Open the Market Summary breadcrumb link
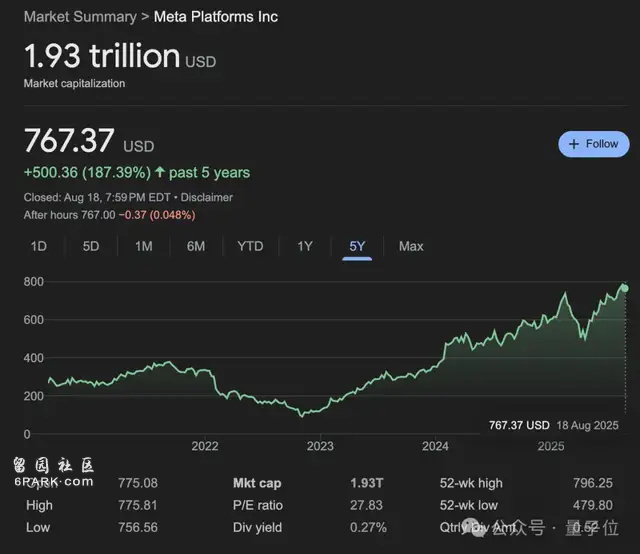Viewport: 640px width, 554px height. point(80,17)
